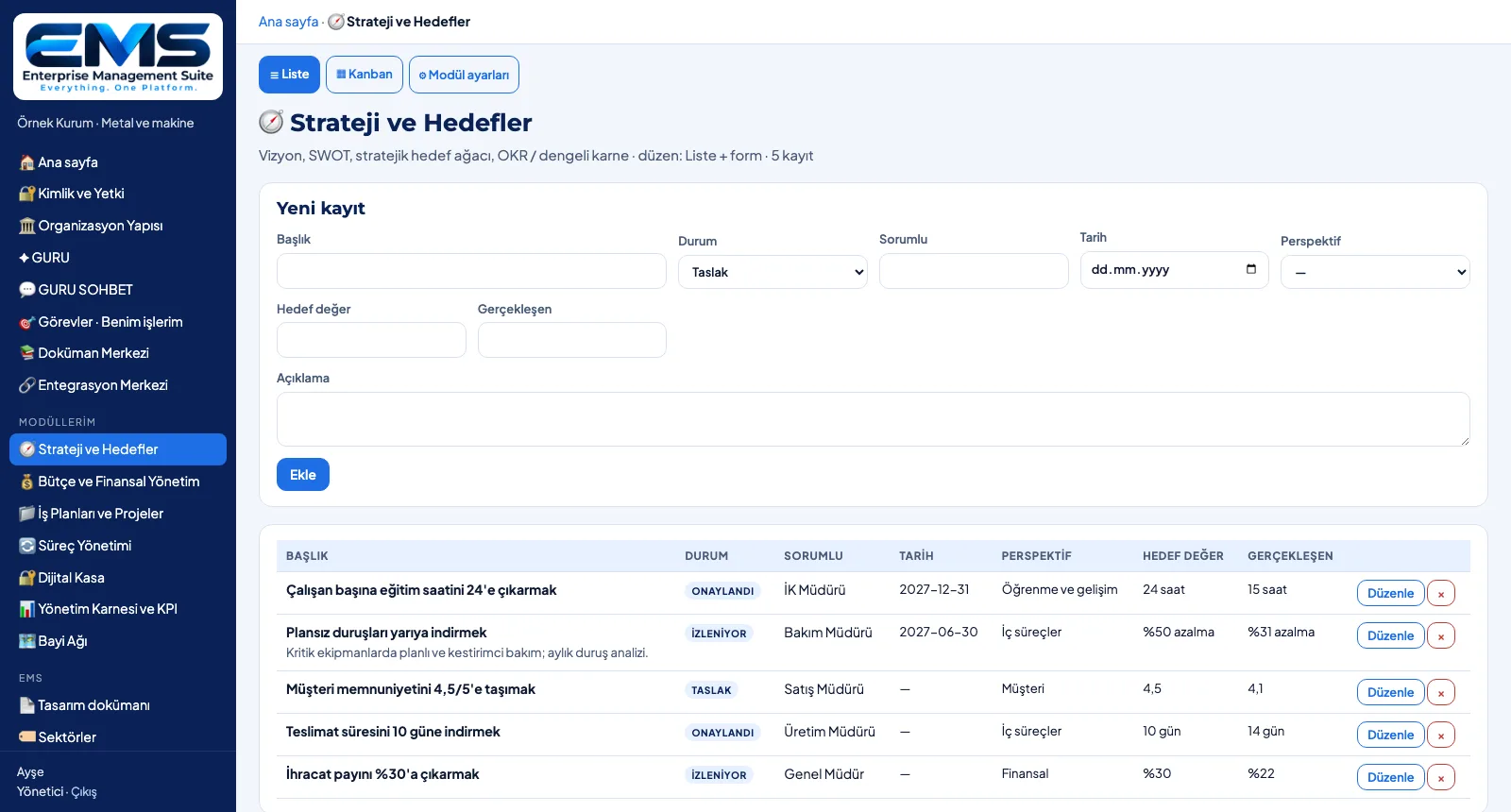Screen dimensions: 1511x812
Task: Follow the Ana sayfa breadcrumb link
Action: click(289, 22)
